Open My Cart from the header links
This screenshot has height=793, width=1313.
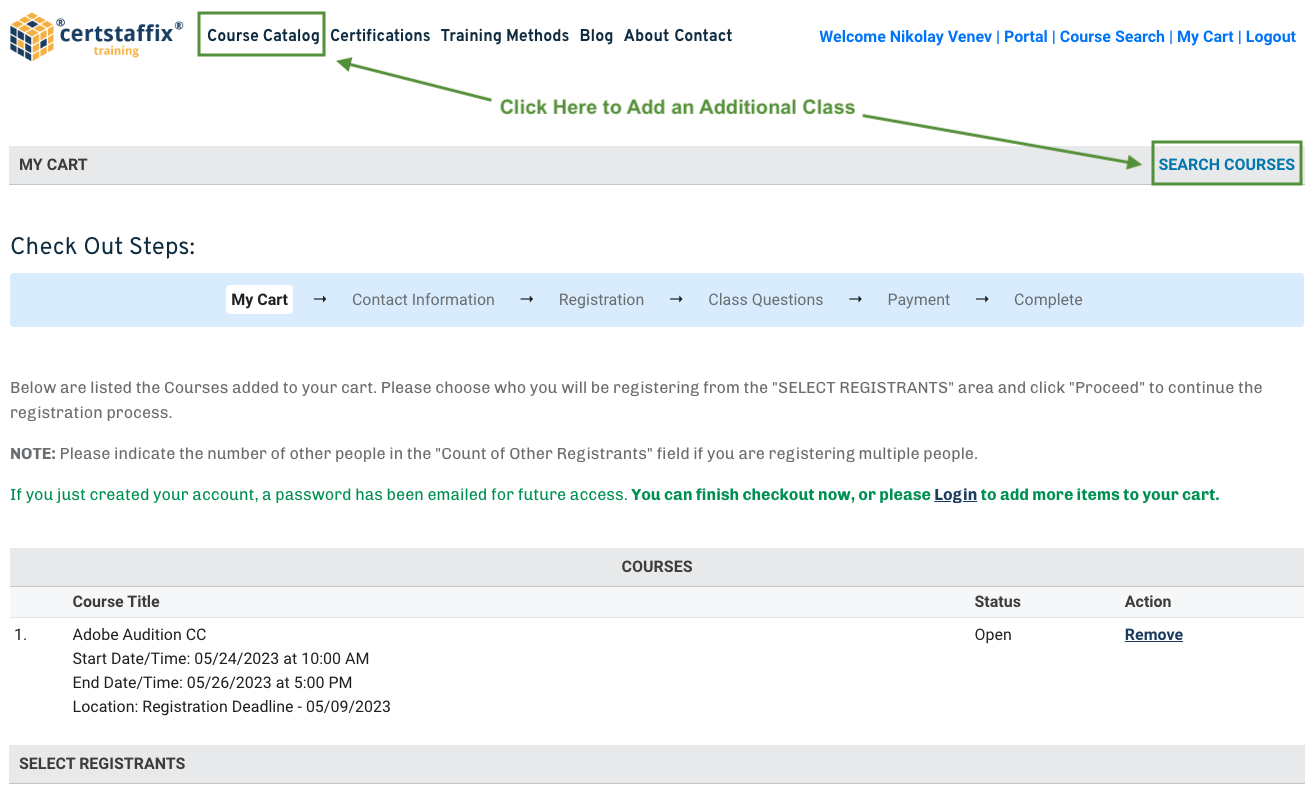click(1205, 37)
